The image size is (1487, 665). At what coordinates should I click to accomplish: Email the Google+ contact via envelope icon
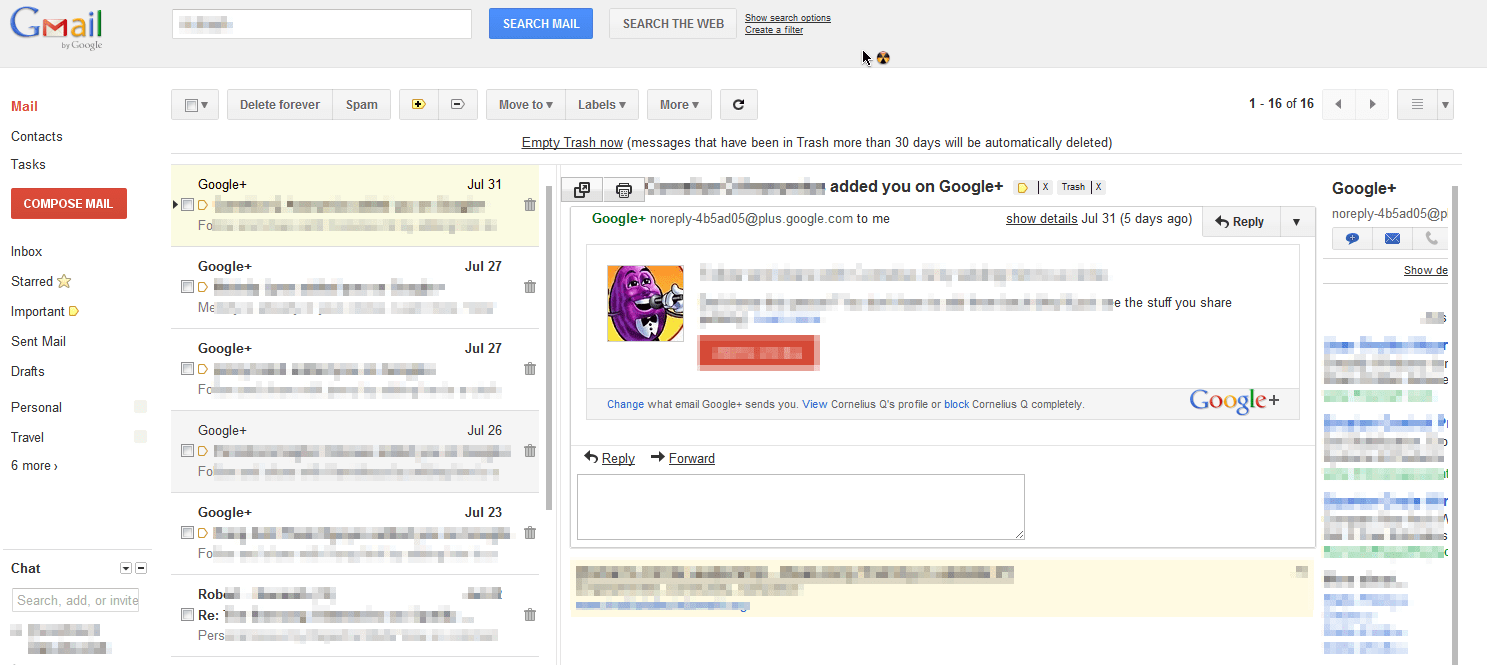click(x=1391, y=239)
